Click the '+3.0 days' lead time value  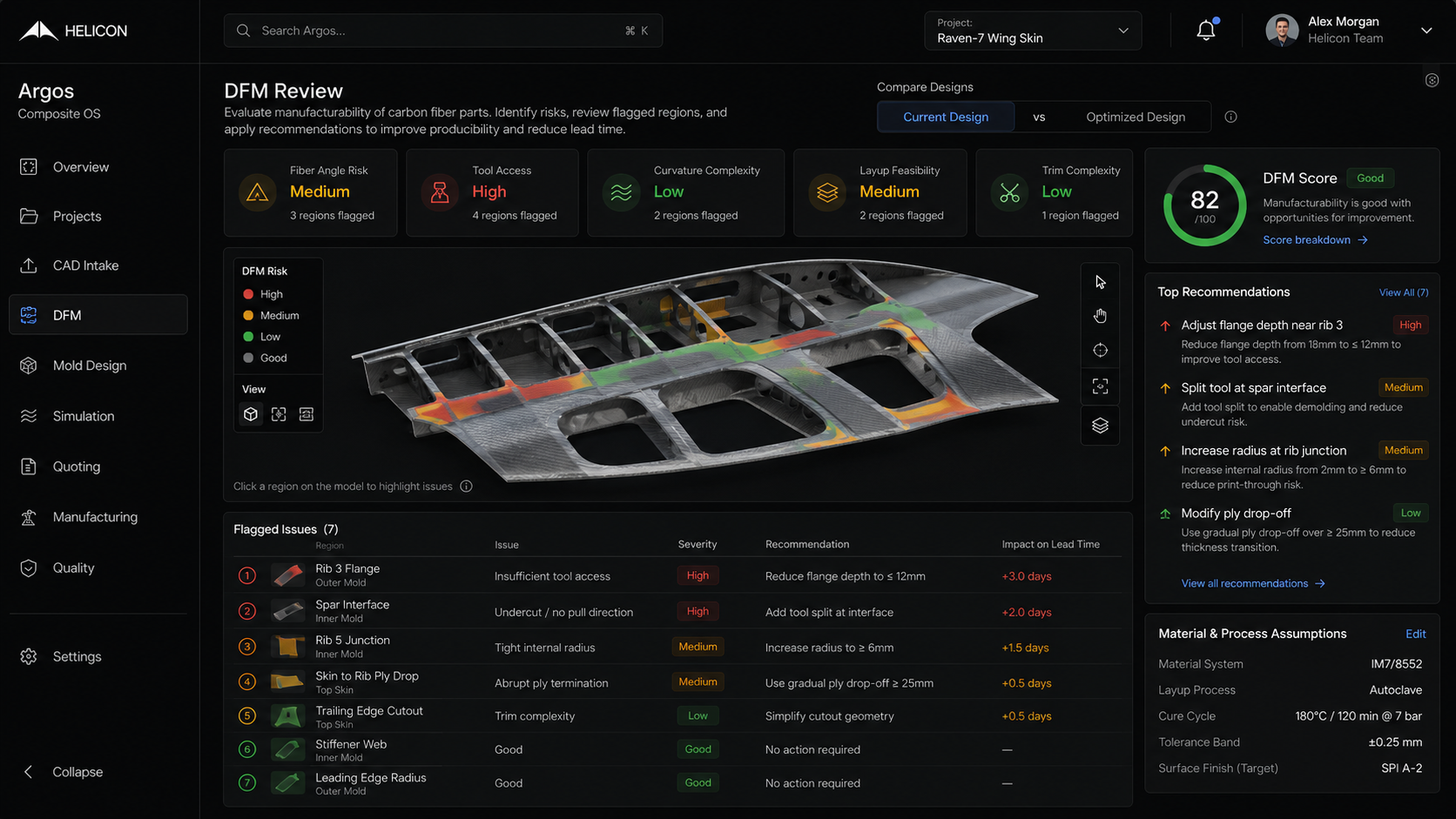click(1027, 576)
